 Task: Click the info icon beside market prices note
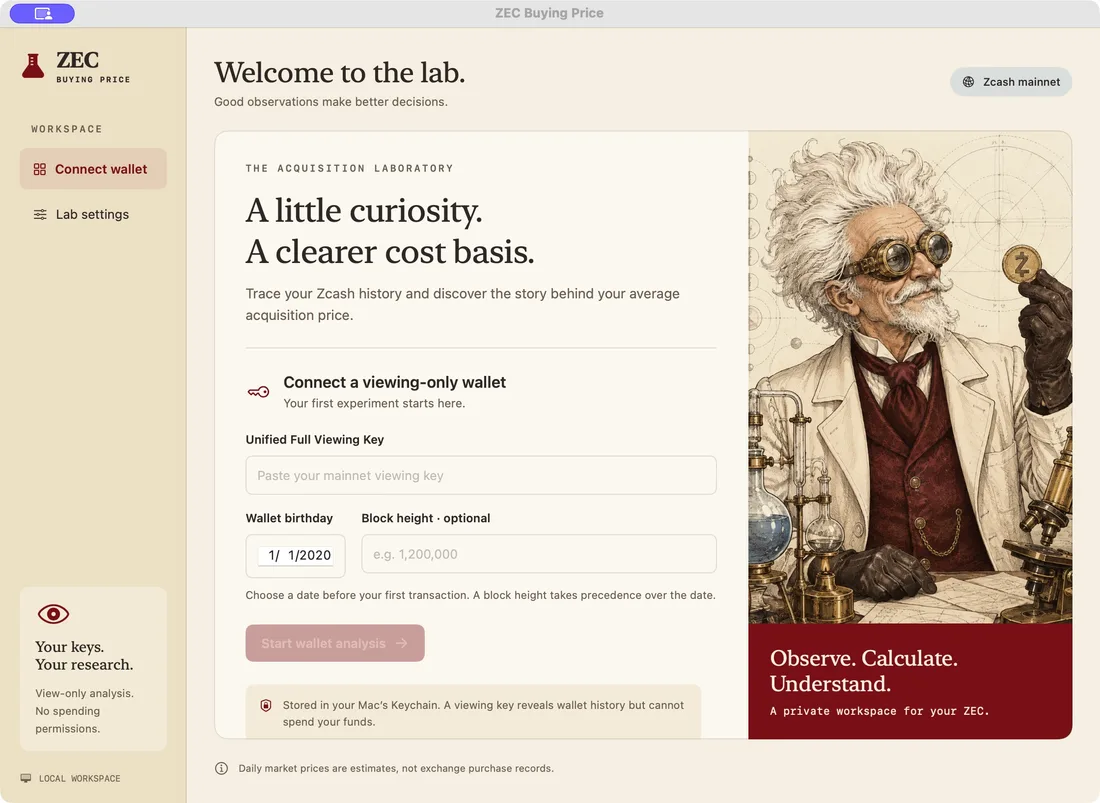222,769
